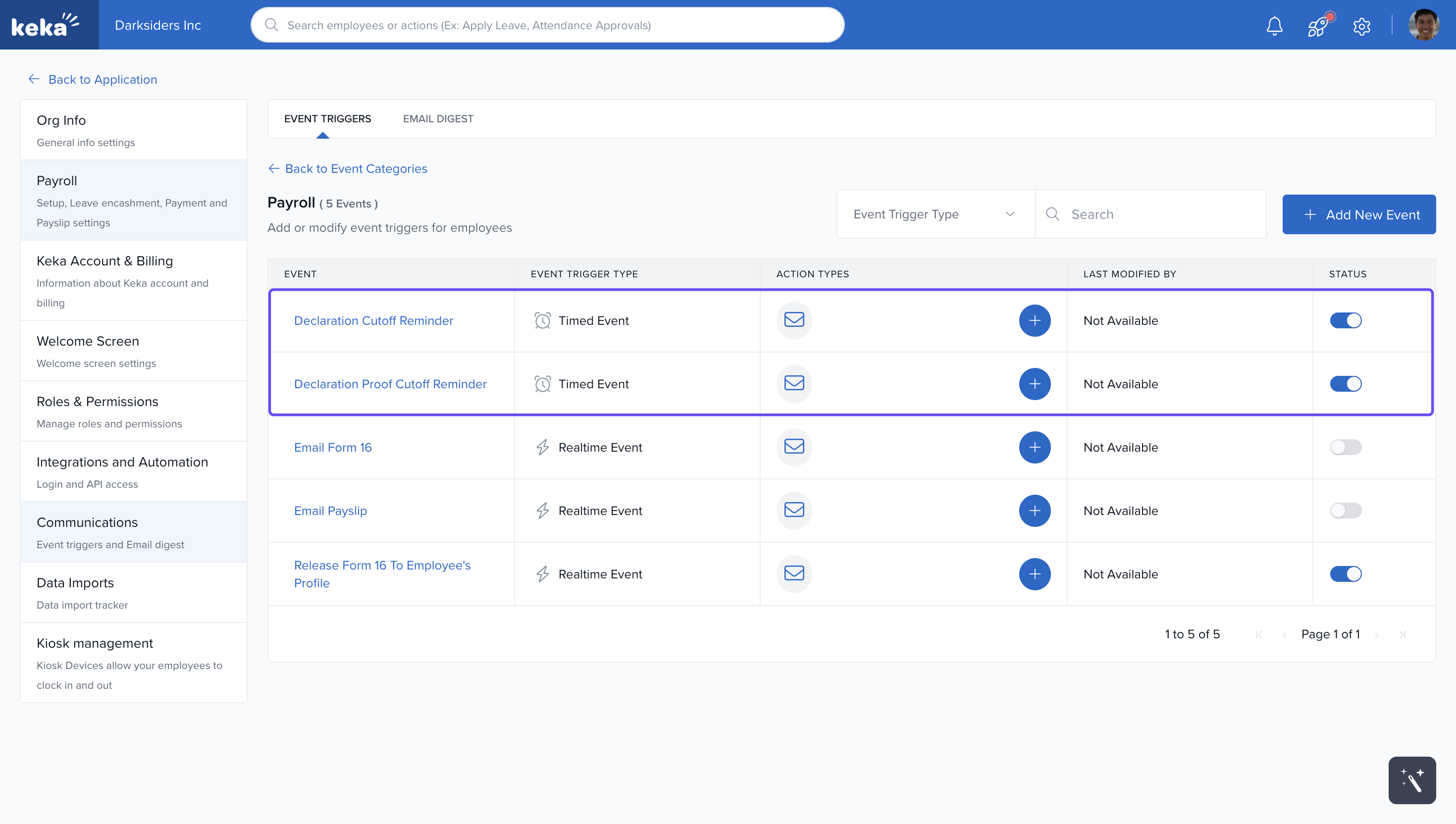Image resolution: width=1456 pixels, height=824 pixels.
Task: Open the notifications bell
Action: 1274,25
